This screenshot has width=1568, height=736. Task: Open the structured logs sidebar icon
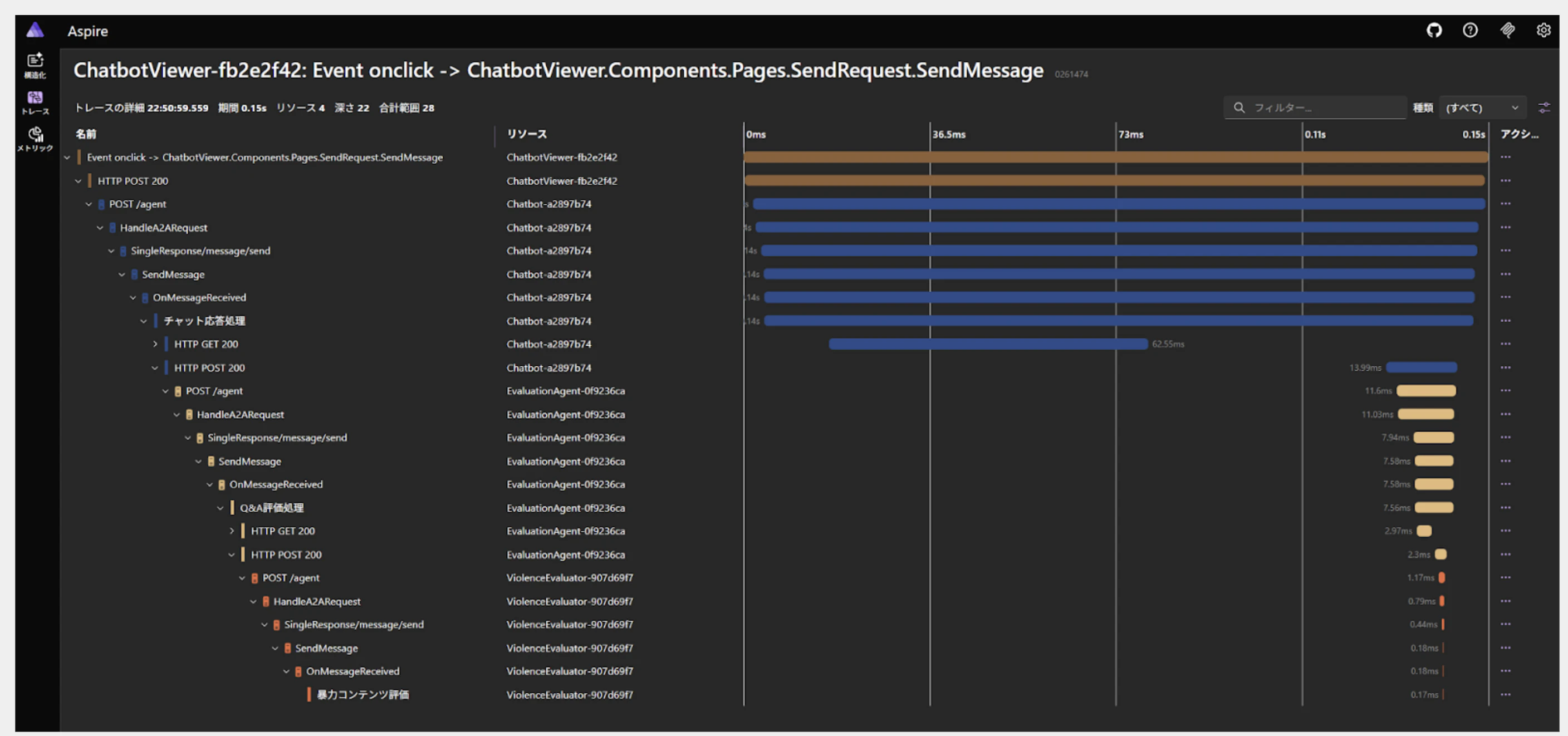click(35, 65)
